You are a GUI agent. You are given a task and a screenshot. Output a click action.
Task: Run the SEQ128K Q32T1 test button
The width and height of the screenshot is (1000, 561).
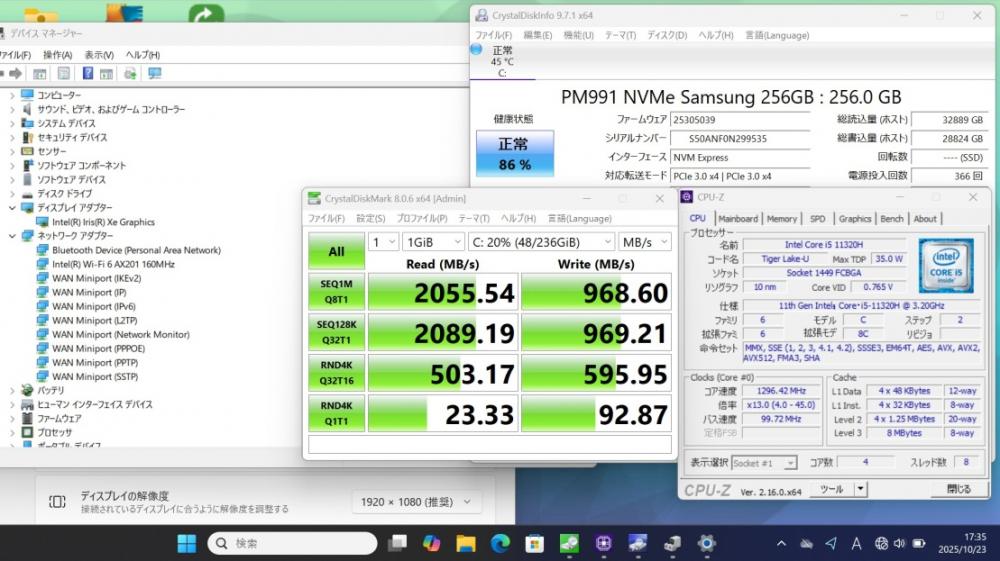tap(336, 332)
